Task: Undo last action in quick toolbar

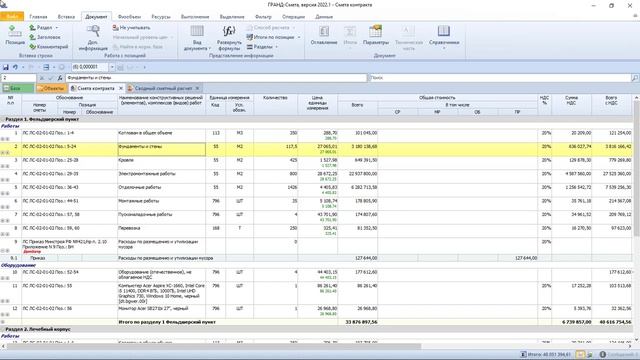Action: (x=15, y=67)
